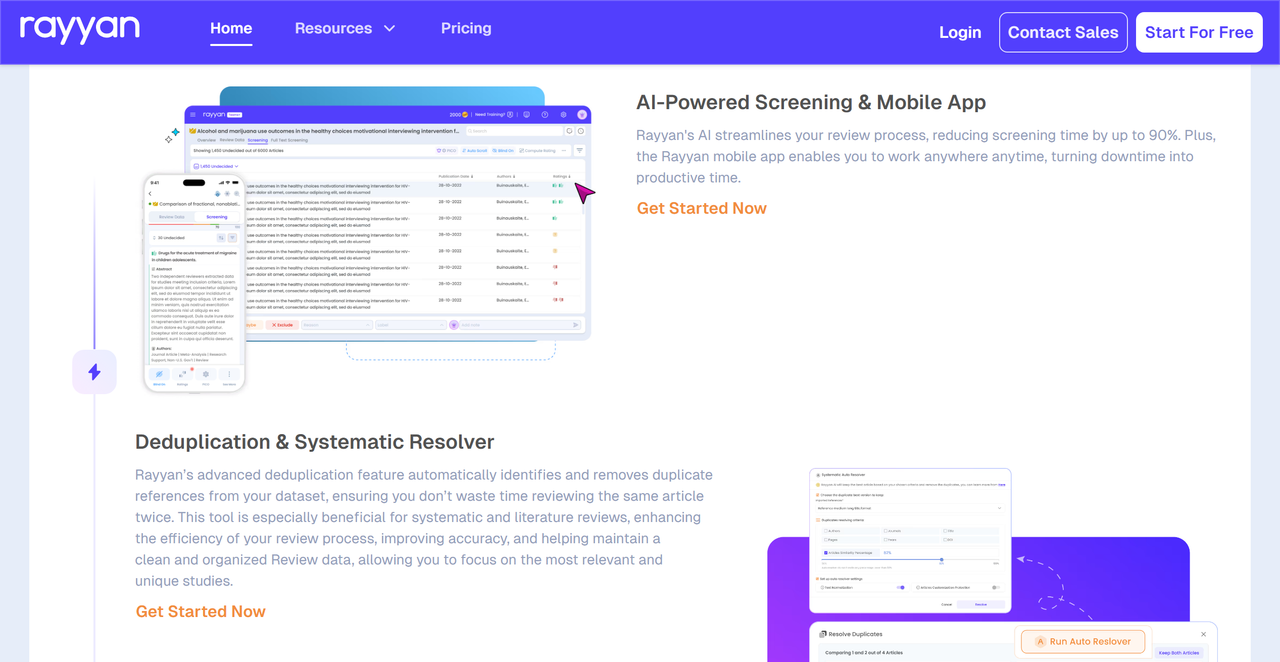Uncheck the Articles Similarity Percentage checkbox
The width and height of the screenshot is (1280, 662).
(826, 552)
